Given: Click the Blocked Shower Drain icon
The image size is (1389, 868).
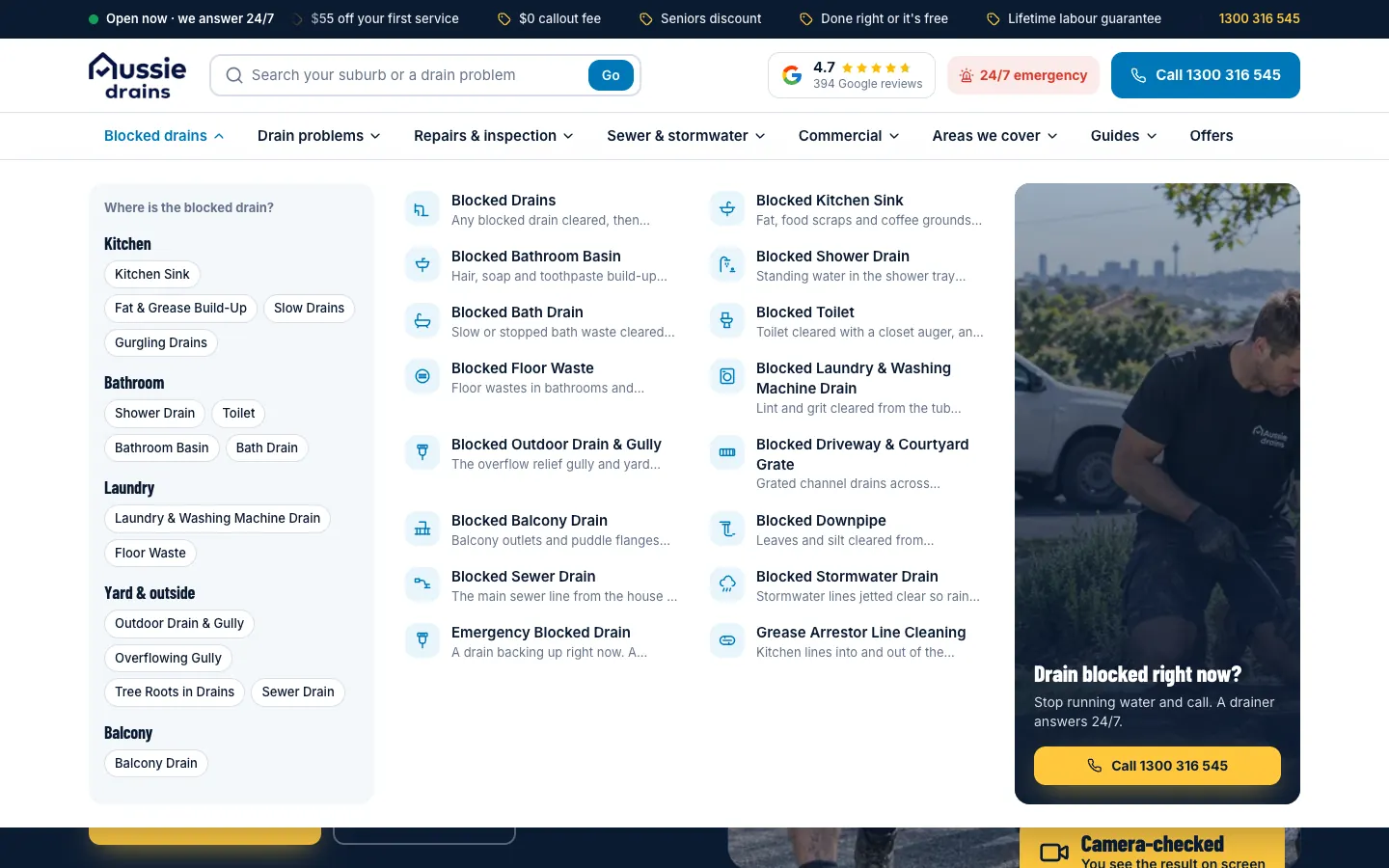Looking at the screenshot, I should tap(727, 265).
